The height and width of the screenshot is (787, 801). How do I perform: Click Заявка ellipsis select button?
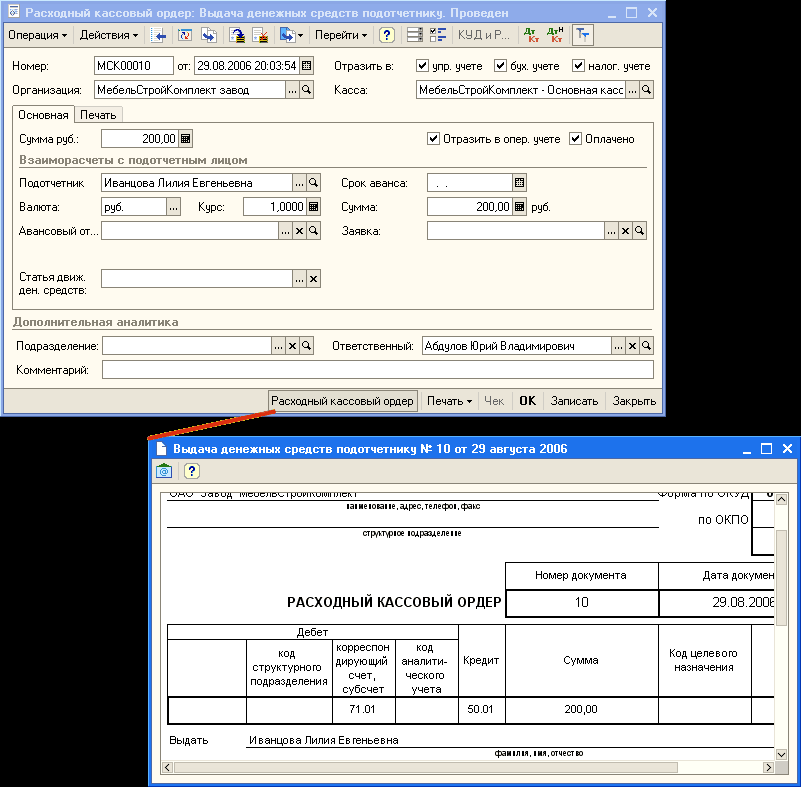tap(611, 231)
